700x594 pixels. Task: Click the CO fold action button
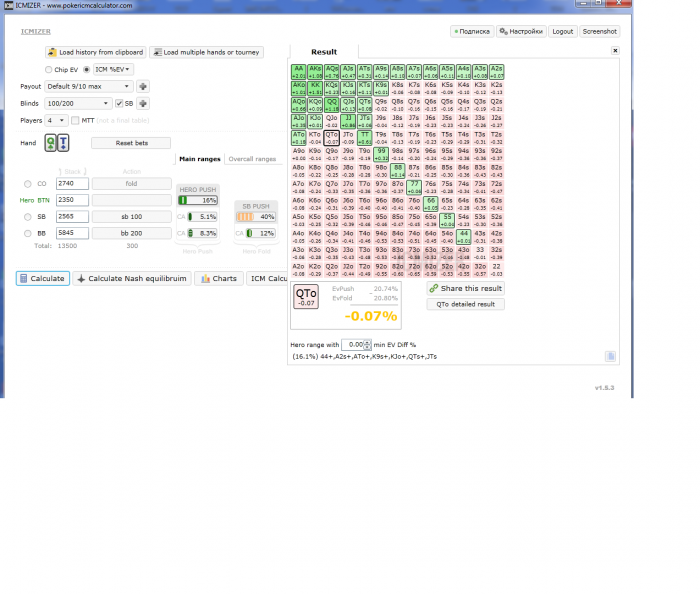(132, 183)
